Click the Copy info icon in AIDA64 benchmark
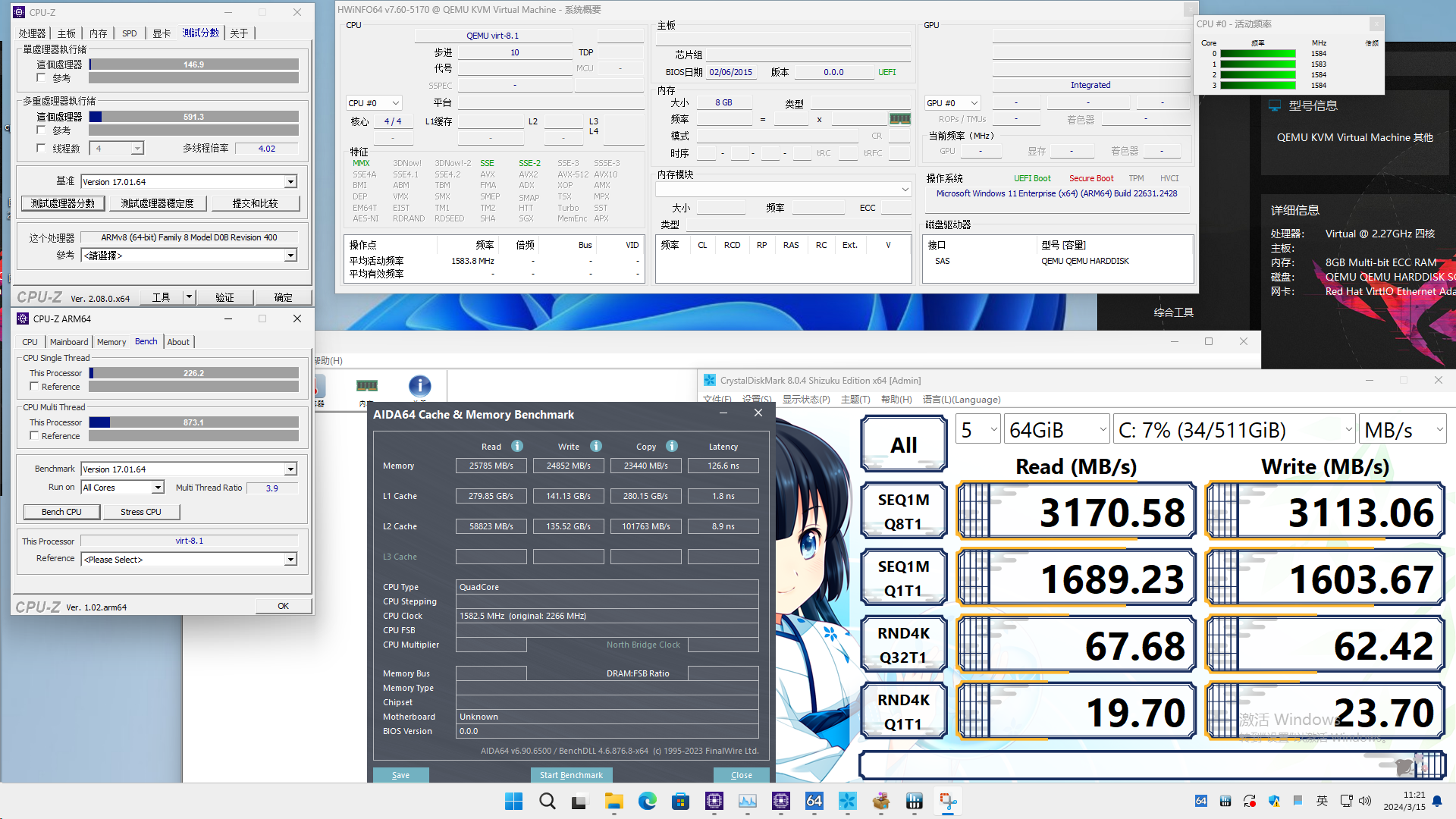This screenshot has height=819, width=1456. pyautogui.click(x=672, y=446)
